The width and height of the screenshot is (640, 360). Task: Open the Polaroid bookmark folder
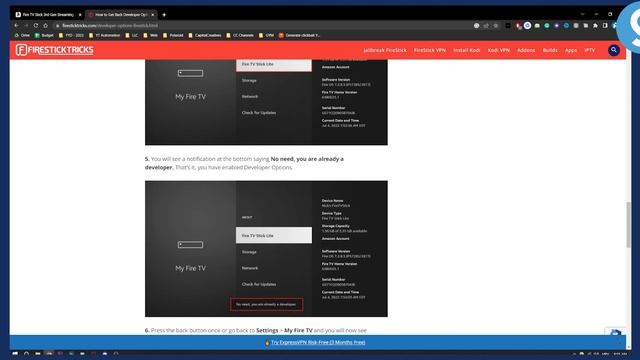tap(173, 36)
